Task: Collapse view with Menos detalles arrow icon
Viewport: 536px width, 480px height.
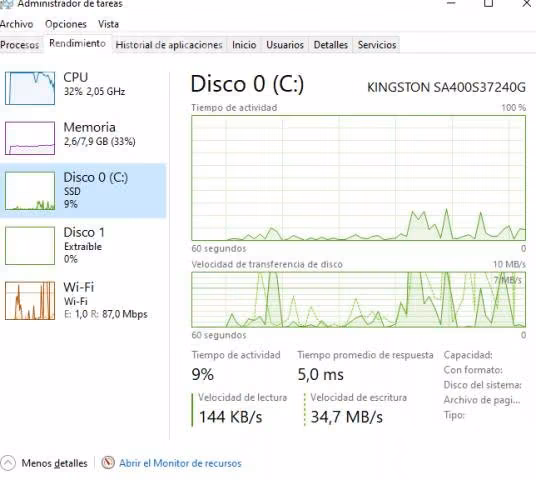Action: pos(8,463)
